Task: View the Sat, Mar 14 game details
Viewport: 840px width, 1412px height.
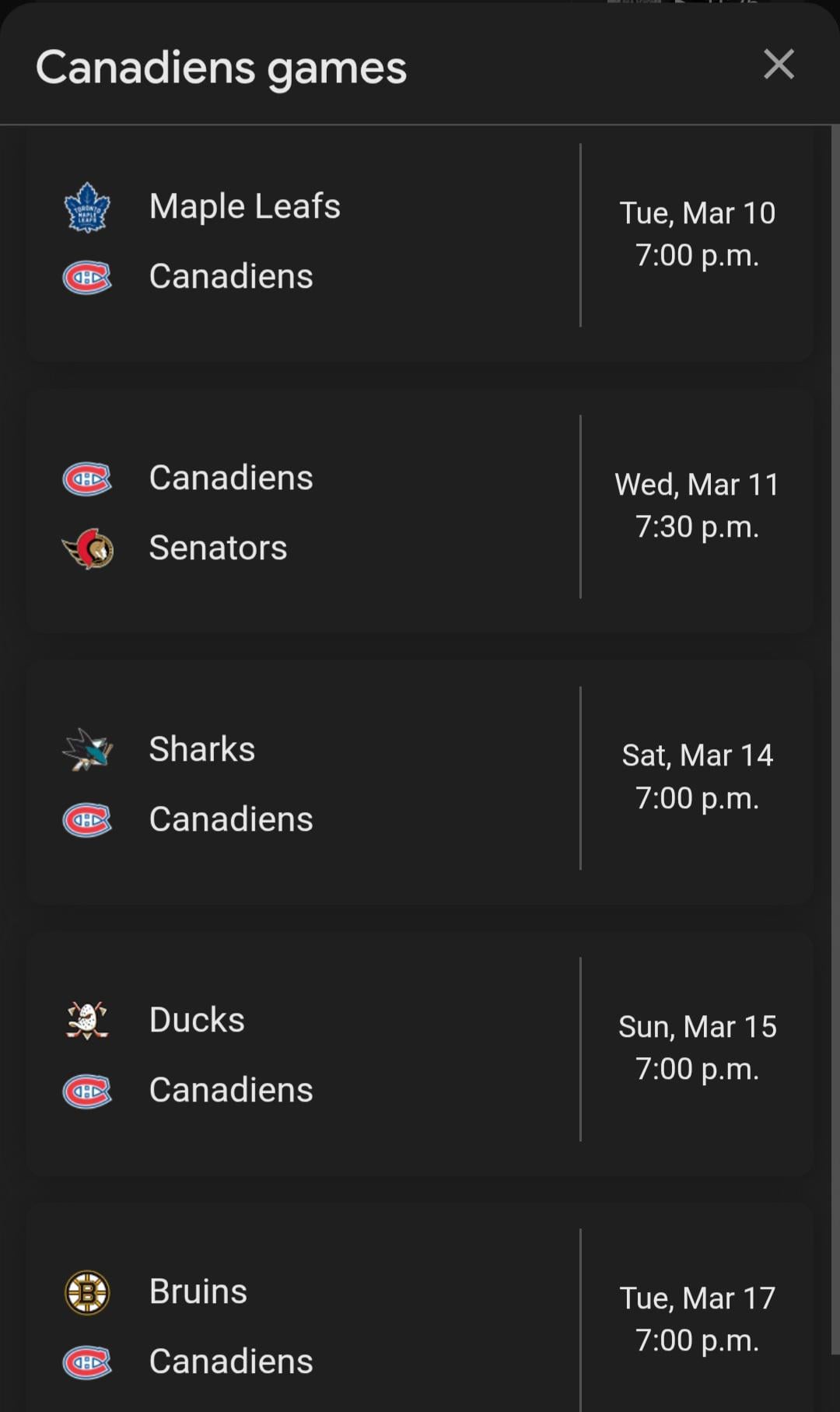Action: (697, 776)
